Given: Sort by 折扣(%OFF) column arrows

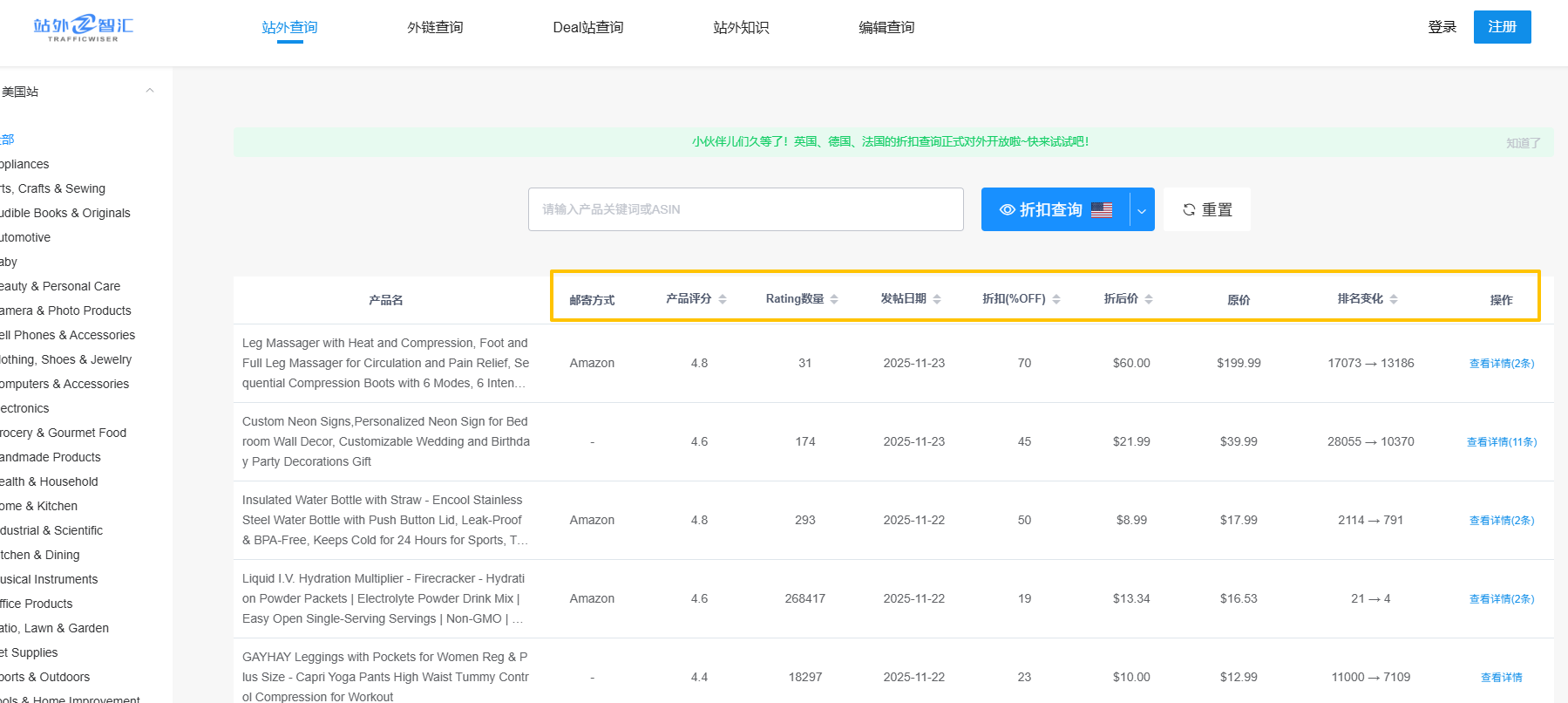Looking at the screenshot, I should [1056, 299].
